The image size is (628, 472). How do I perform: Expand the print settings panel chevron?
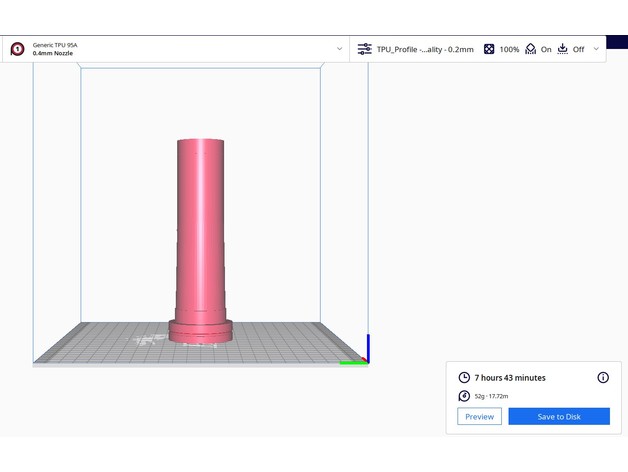tap(597, 49)
